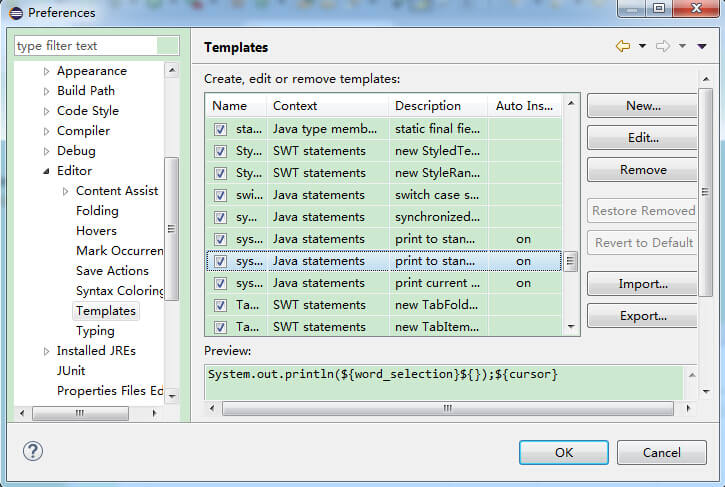Image resolution: width=725 pixels, height=487 pixels.
Task: Click the Eclipse icon in the title bar
Action: point(14,13)
